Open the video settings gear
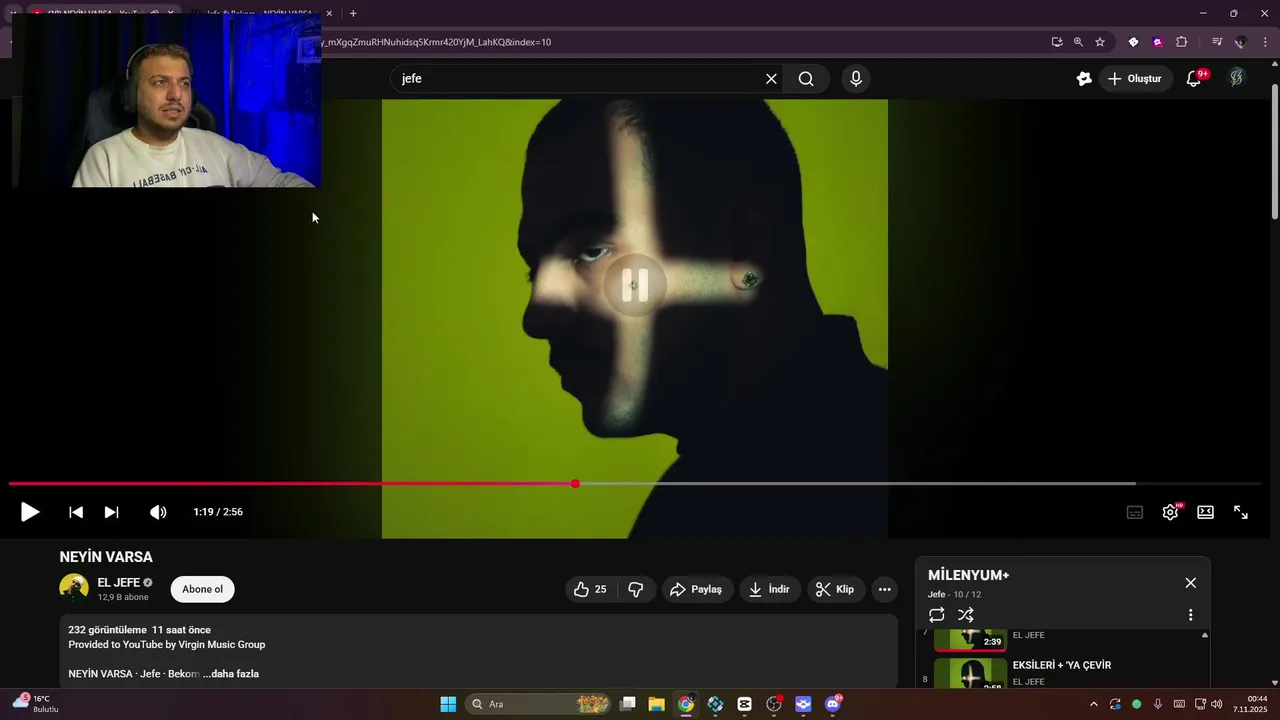Image resolution: width=1280 pixels, height=720 pixels. point(1170,512)
